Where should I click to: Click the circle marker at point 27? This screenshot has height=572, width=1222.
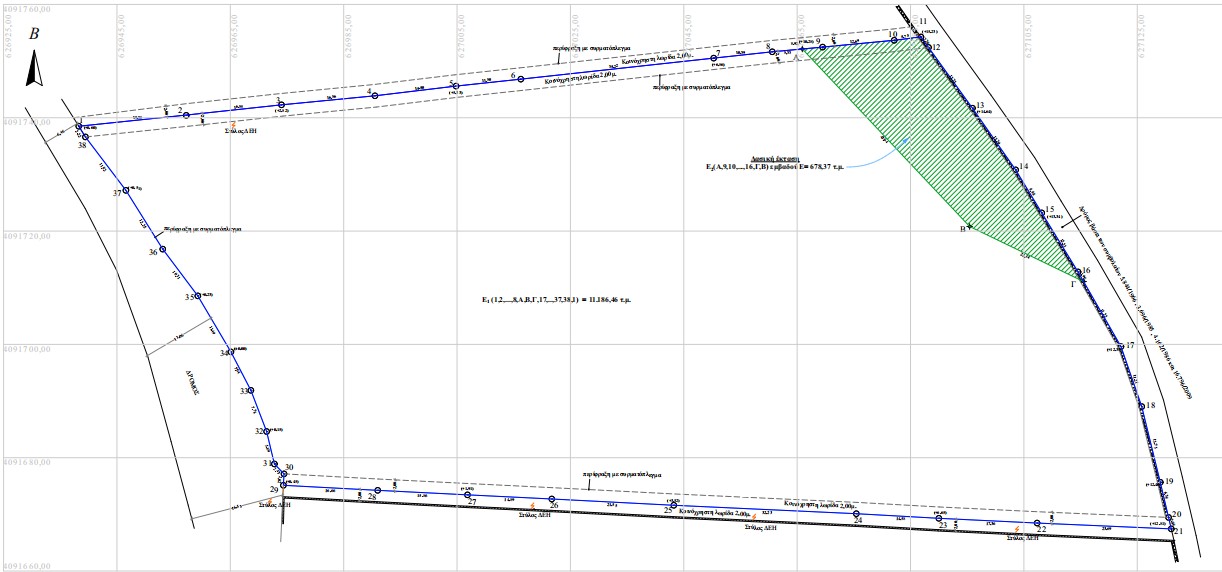click(x=467, y=495)
